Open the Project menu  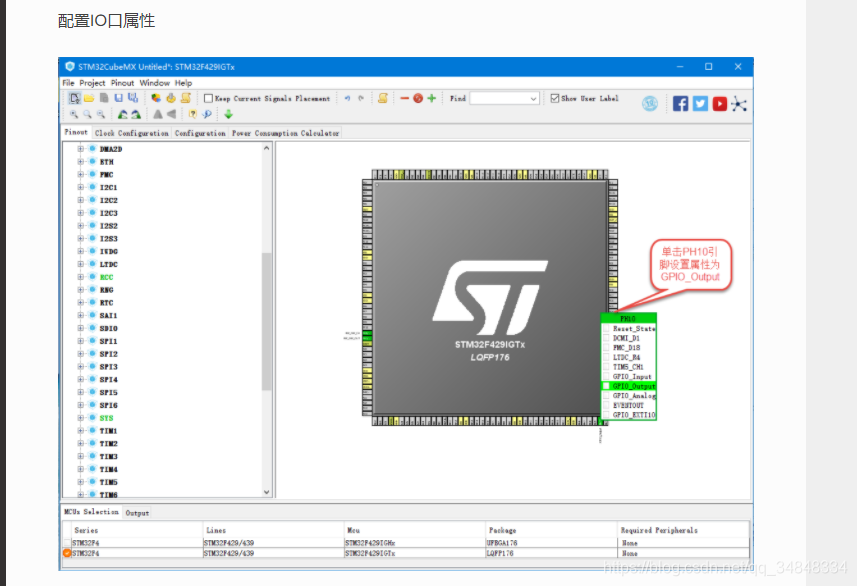[x=92, y=83]
